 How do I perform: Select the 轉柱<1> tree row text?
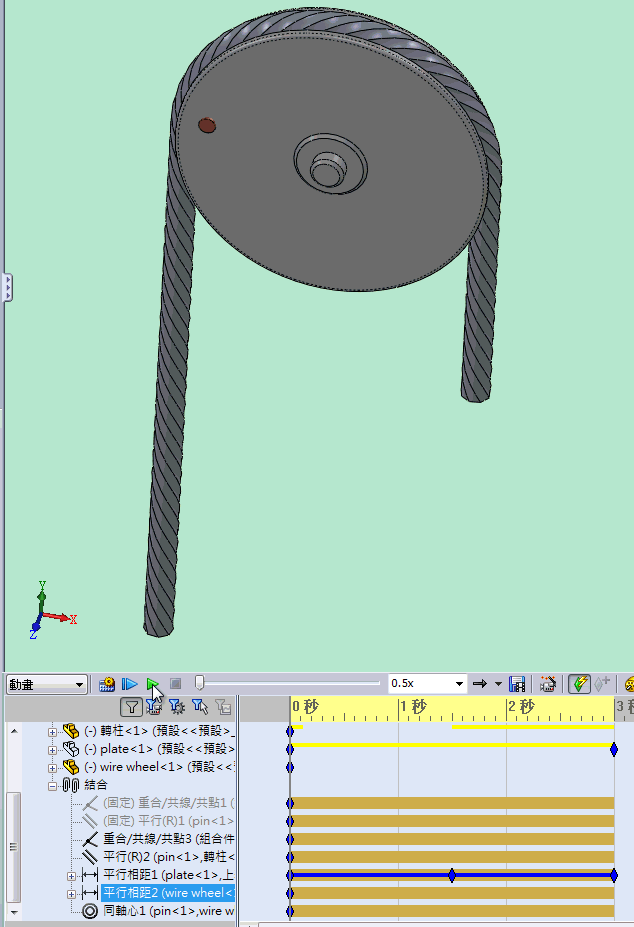pos(159,731)
